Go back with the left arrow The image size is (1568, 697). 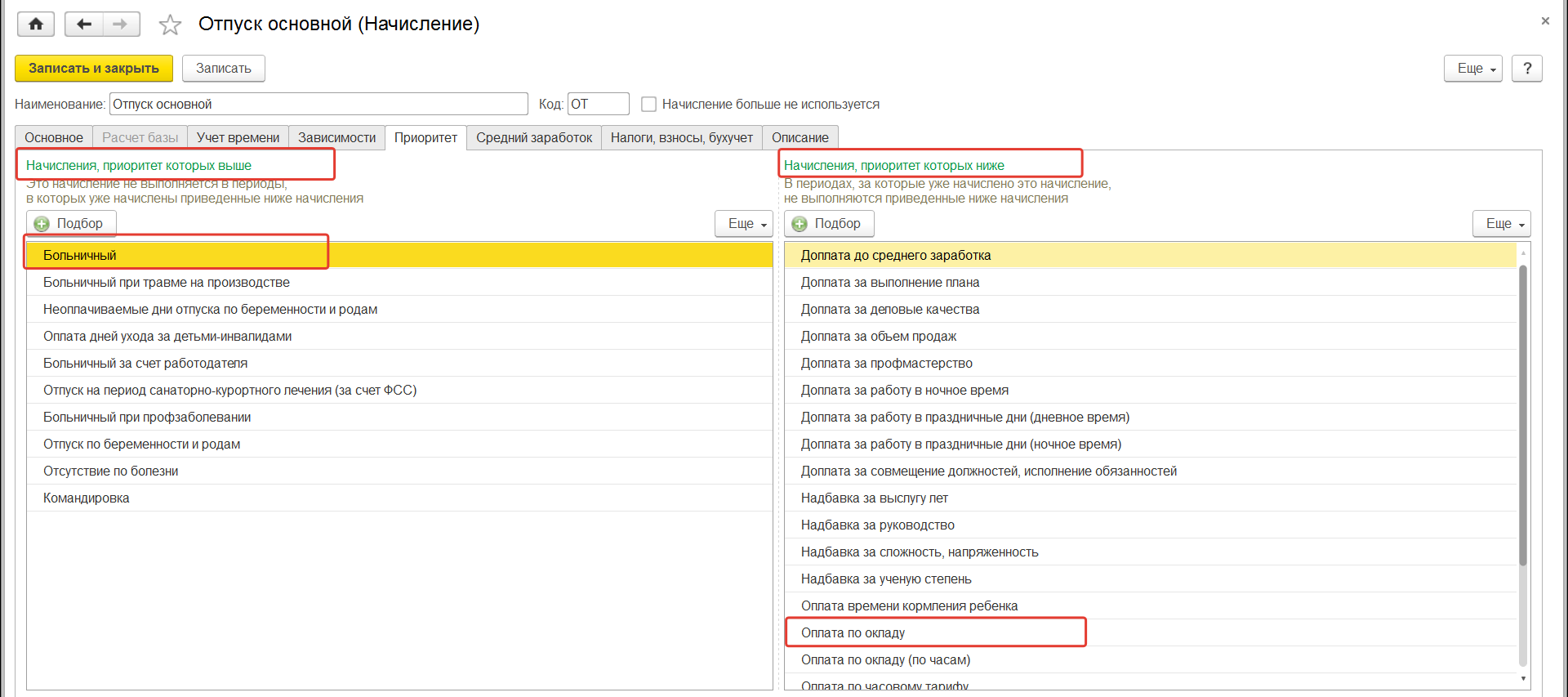pyautogui.click(x=83, y=25)
